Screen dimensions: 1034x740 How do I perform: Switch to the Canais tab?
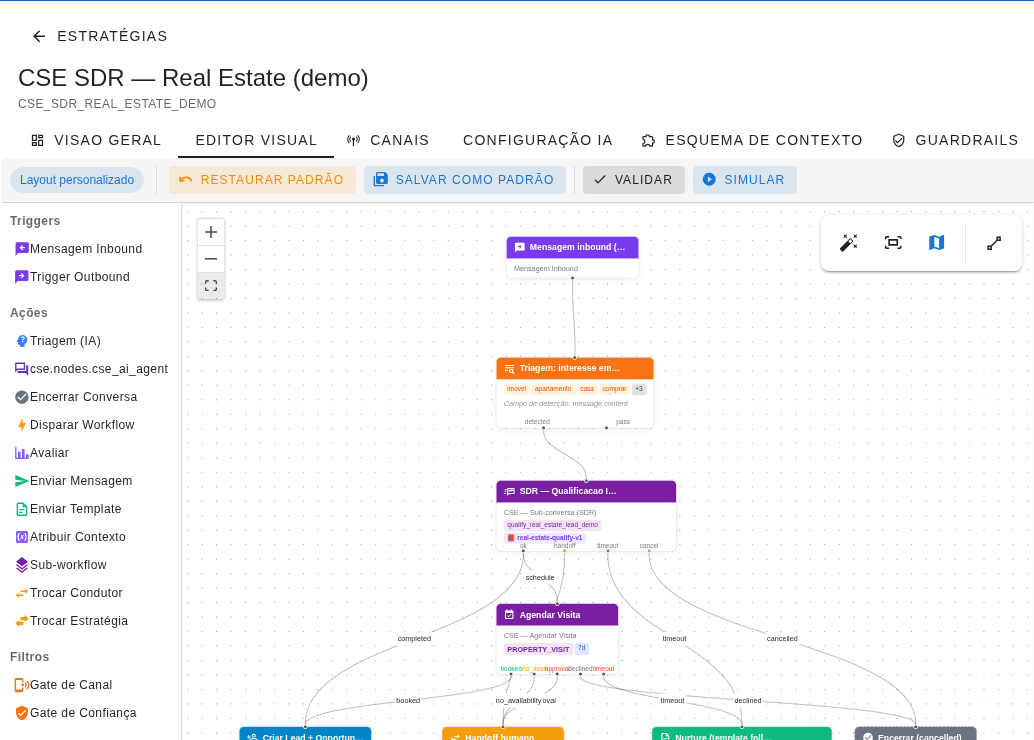tap(388, 140)
